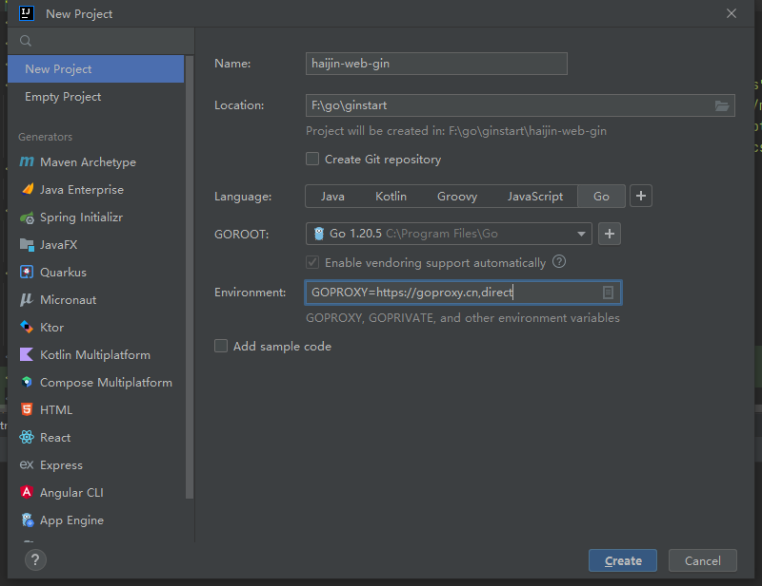This screenshot has width=762, height=586.
Task: Click the generator list scrollbar
Action: (190, 277)
